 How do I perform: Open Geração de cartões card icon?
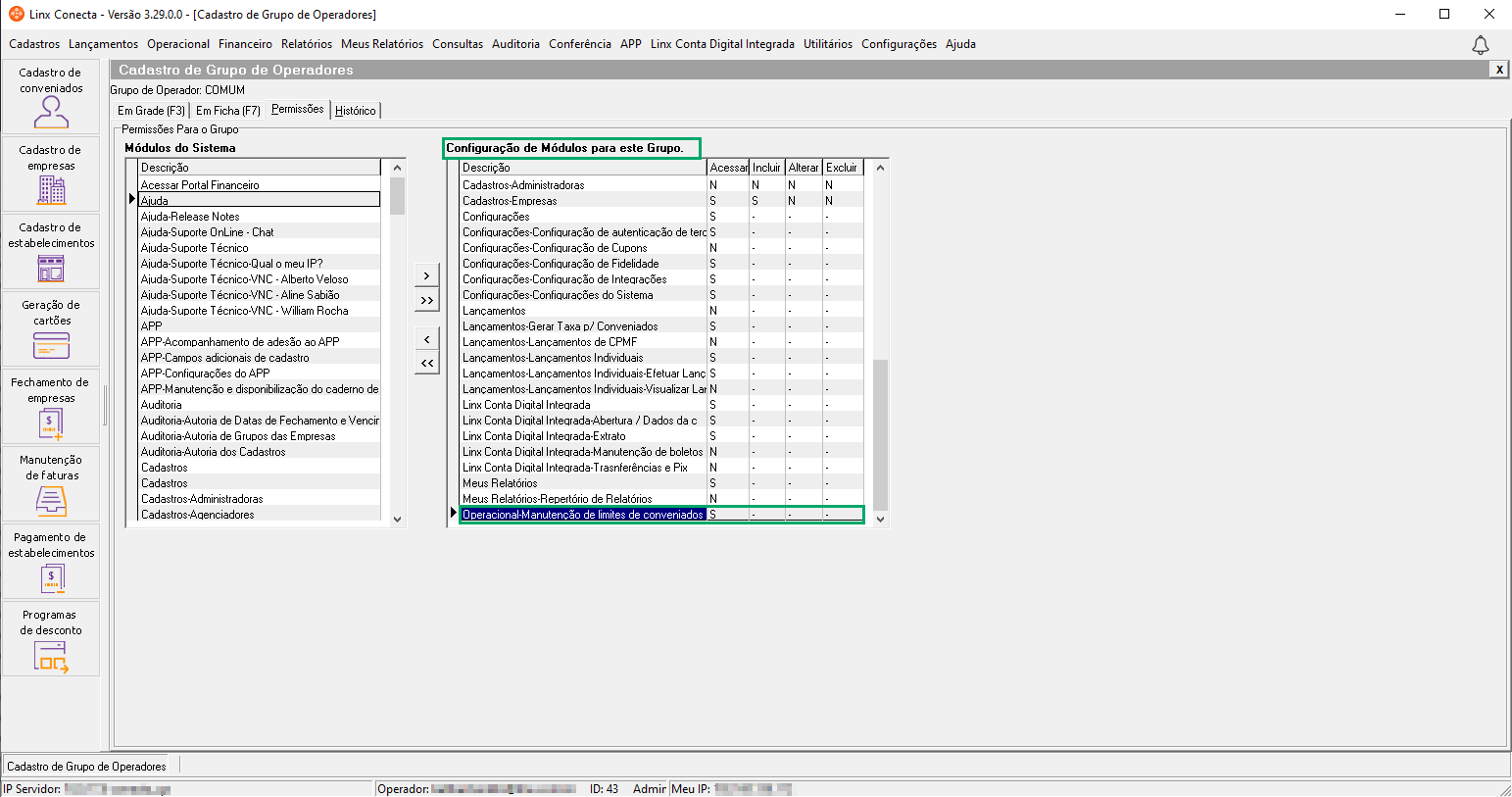point(51,345)
